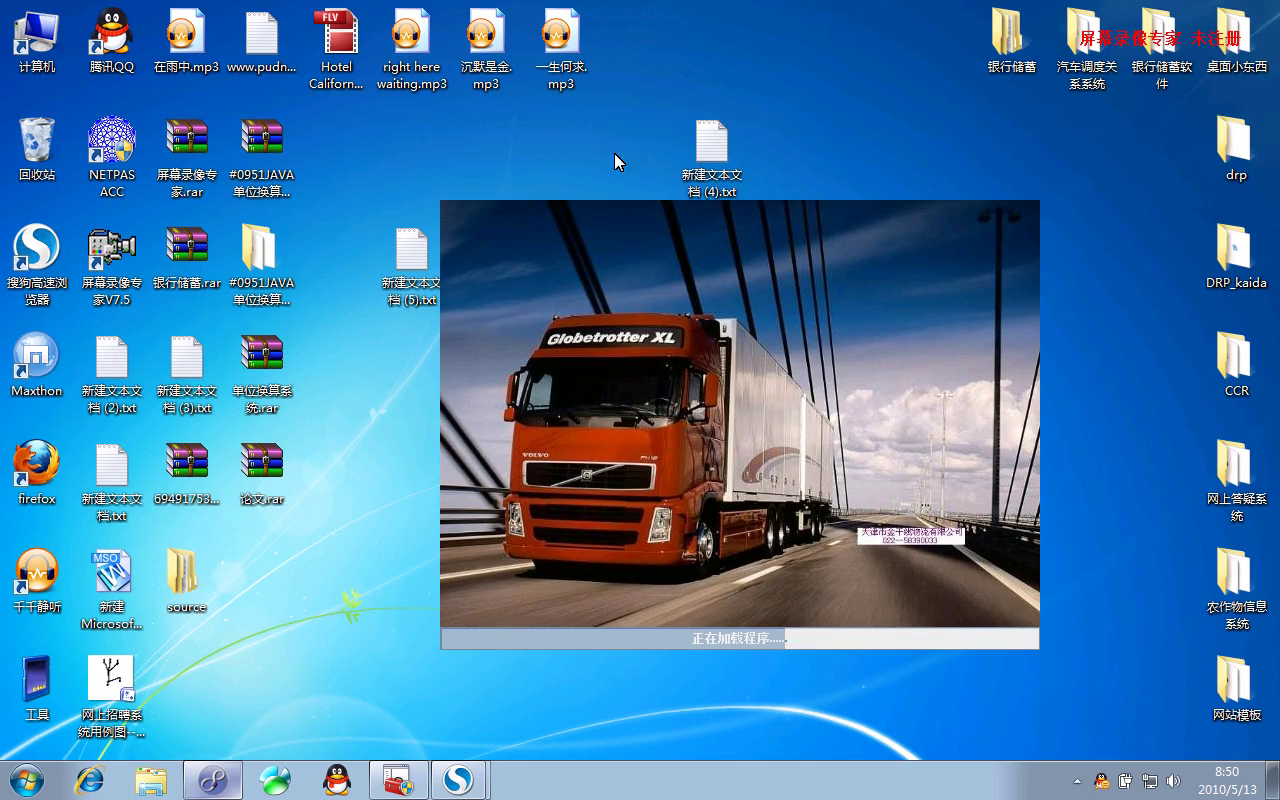The width and height of the screenshot is (1280, 800).
Task: Select the 工具 desktop icon
Action: point(37,688)
